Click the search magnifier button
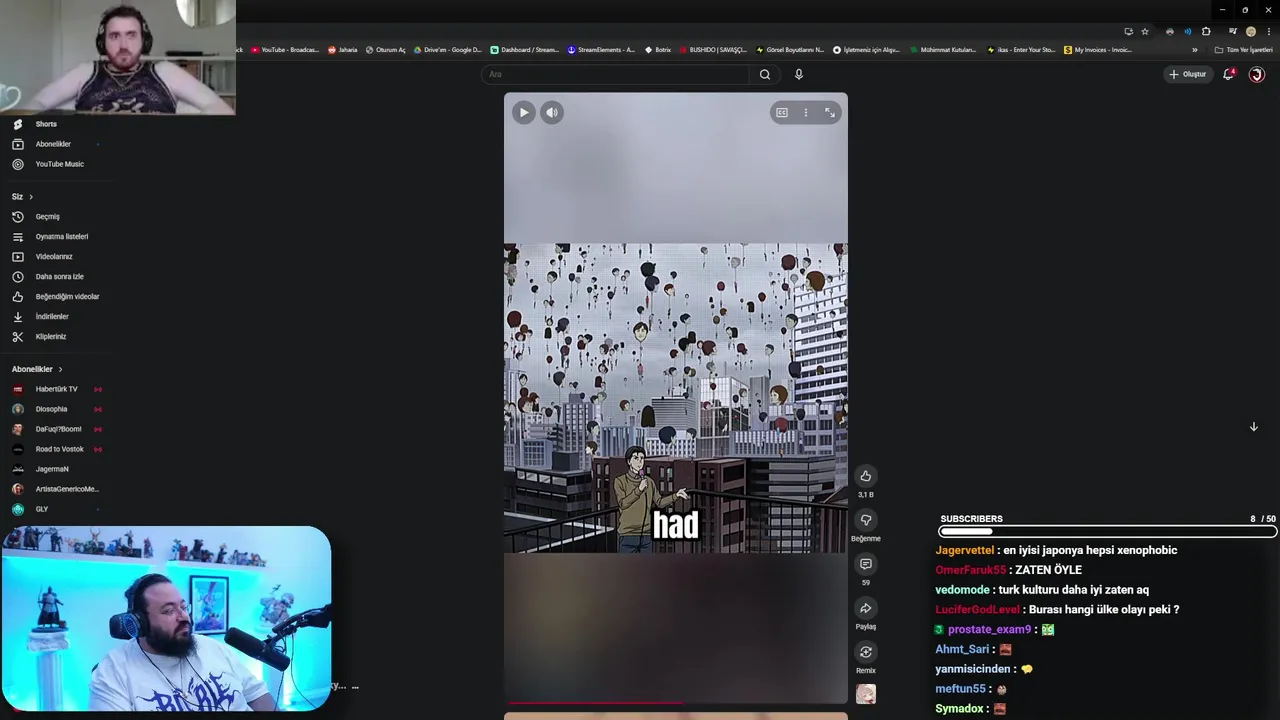 tap(765, 74)
